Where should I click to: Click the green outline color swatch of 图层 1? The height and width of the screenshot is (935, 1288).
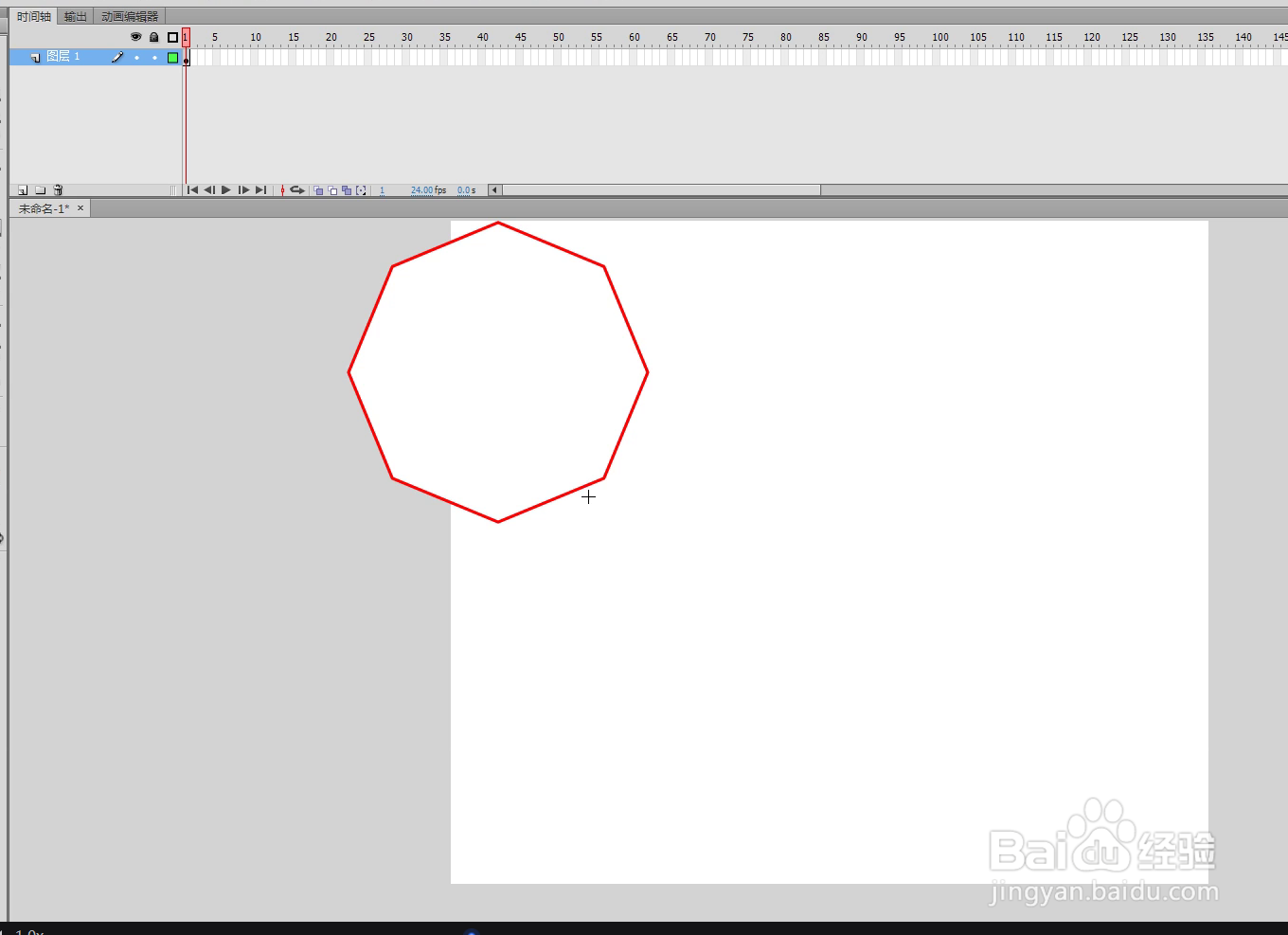[172, 56]
